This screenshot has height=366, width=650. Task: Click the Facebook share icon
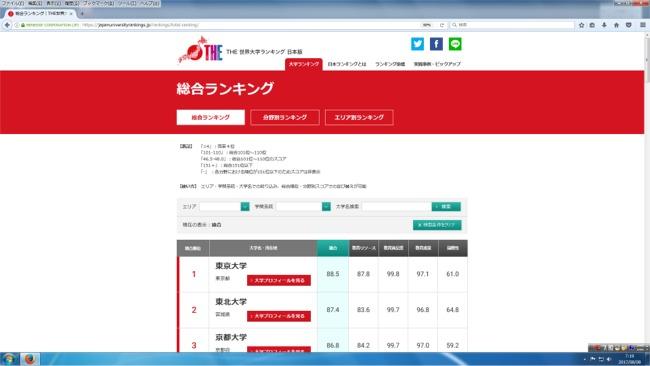(436, 44)
